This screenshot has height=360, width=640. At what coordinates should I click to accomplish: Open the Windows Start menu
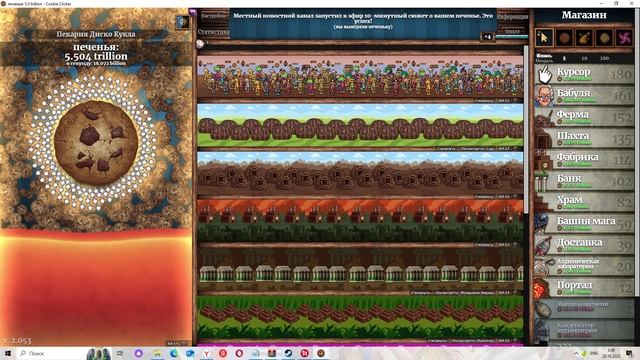(7, 353)
